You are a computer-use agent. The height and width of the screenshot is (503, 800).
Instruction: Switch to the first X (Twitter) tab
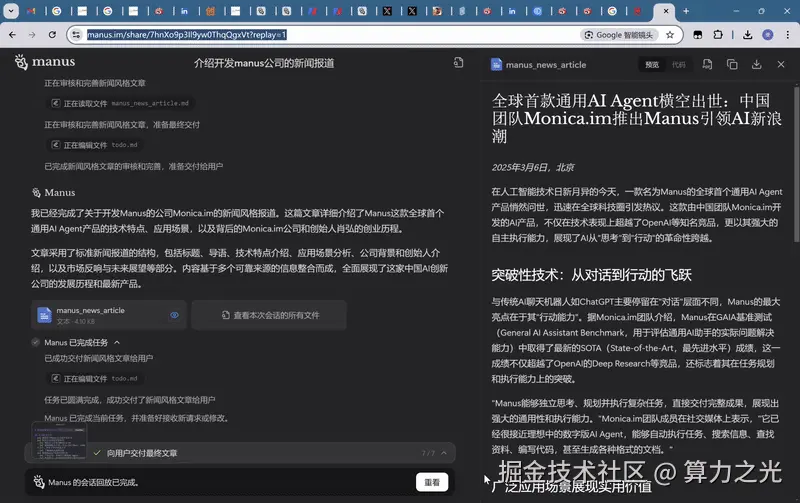coord(387,11)
